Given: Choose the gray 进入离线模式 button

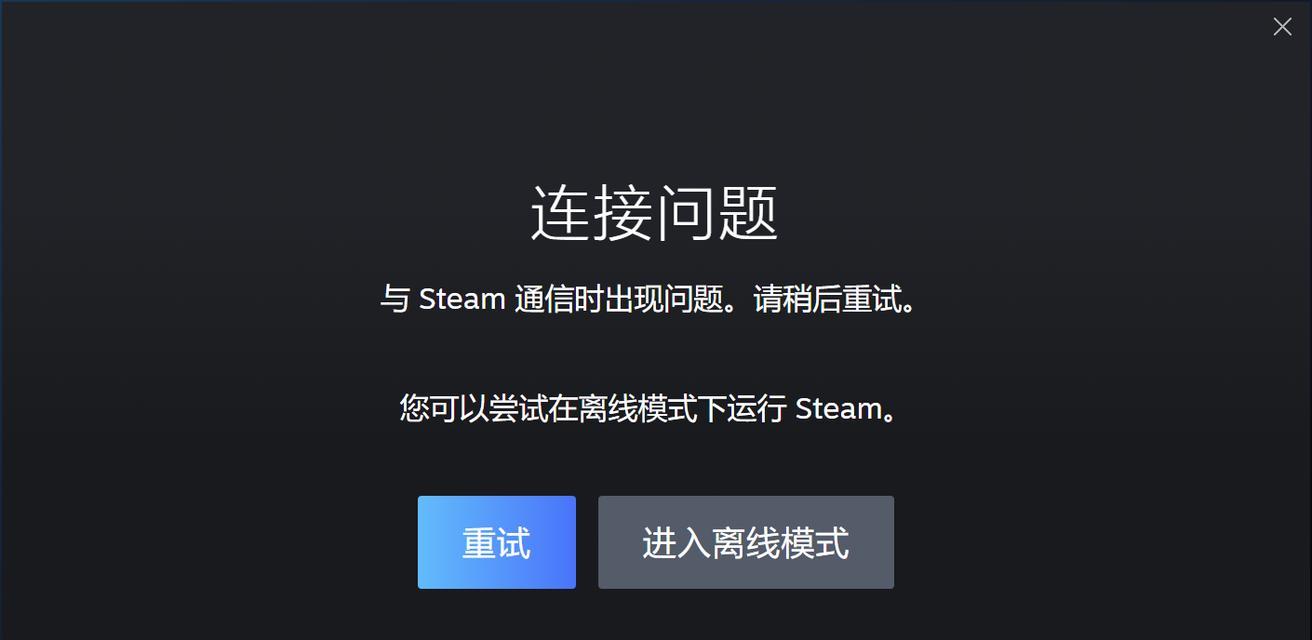Looking at the screenshot, I should click(x=746, y=542).
